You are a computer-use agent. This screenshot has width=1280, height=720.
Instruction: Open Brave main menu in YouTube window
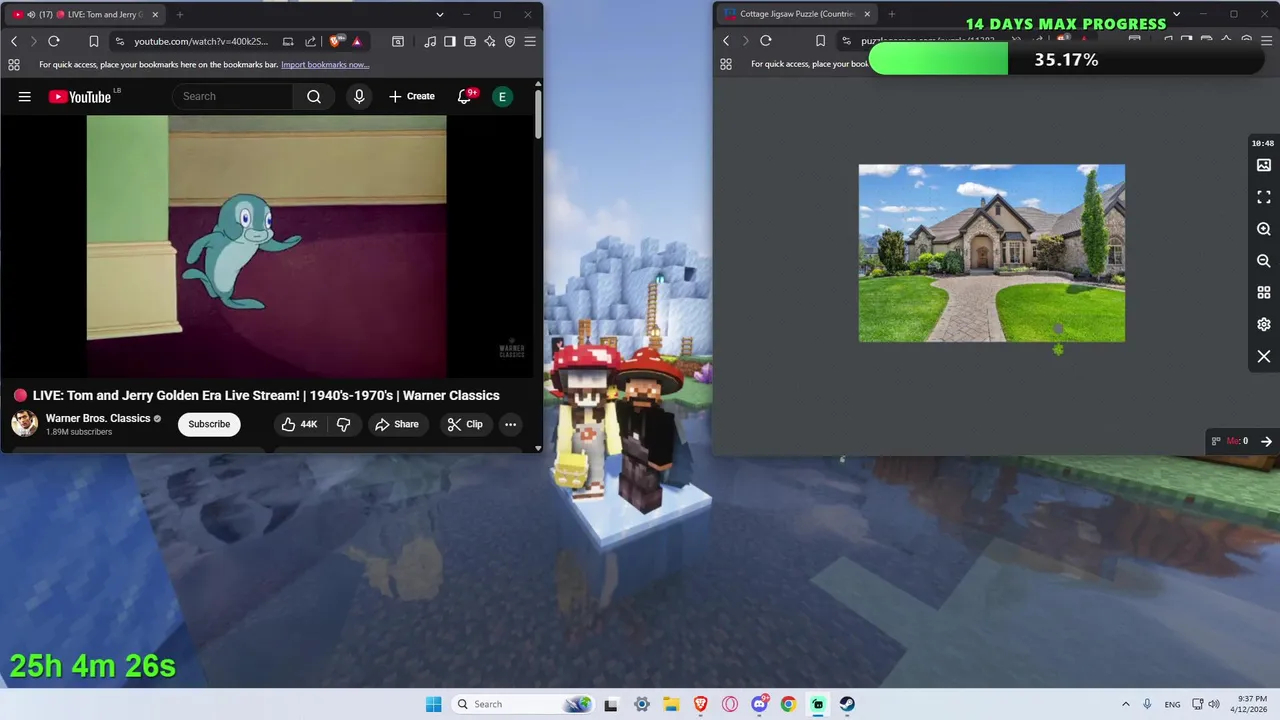coord(530,41)
